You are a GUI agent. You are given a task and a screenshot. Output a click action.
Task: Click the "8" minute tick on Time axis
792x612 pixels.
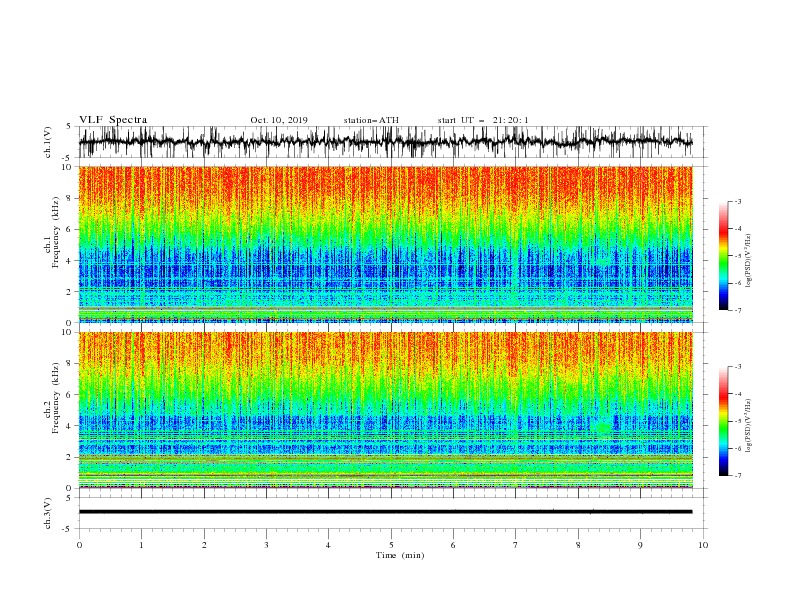(578, 545)
